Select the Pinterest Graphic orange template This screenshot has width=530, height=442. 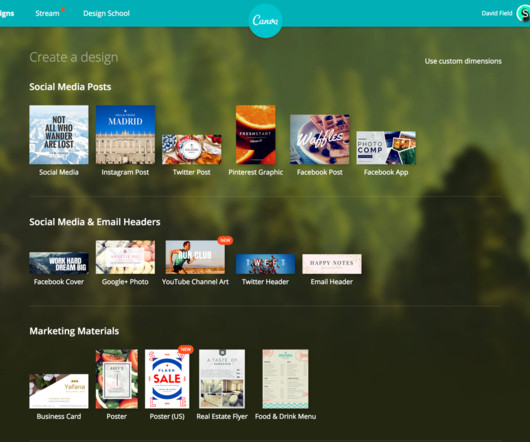pos(256,134)
